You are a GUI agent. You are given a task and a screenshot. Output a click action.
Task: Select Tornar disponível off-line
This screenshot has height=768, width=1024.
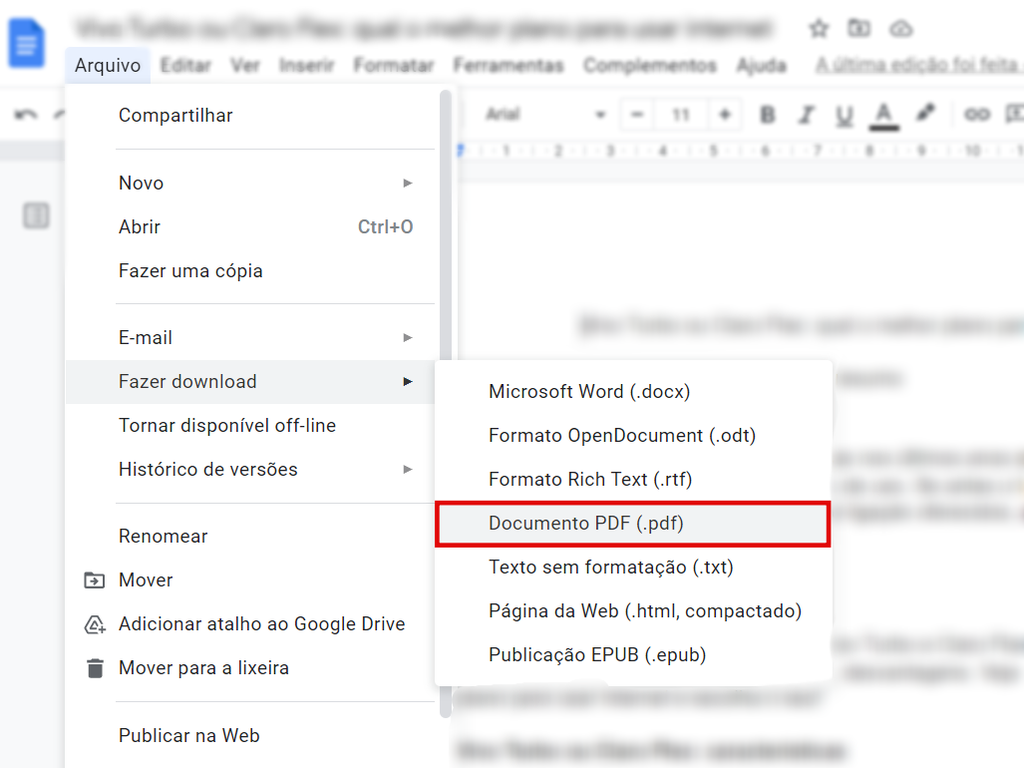click(250, 425)
